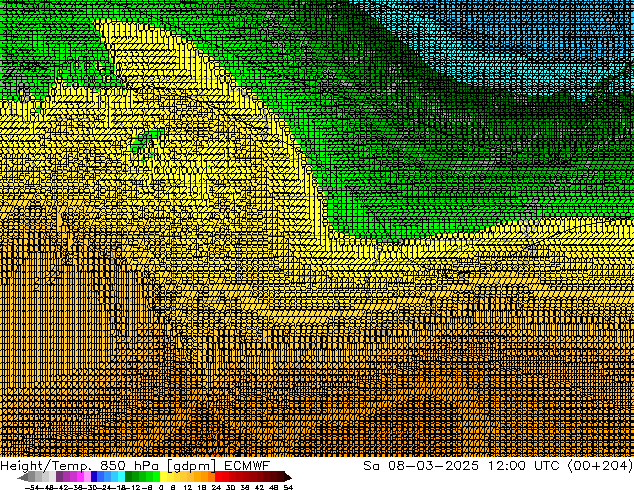Click the legend value "12"
634x490 pixels.
188,487
